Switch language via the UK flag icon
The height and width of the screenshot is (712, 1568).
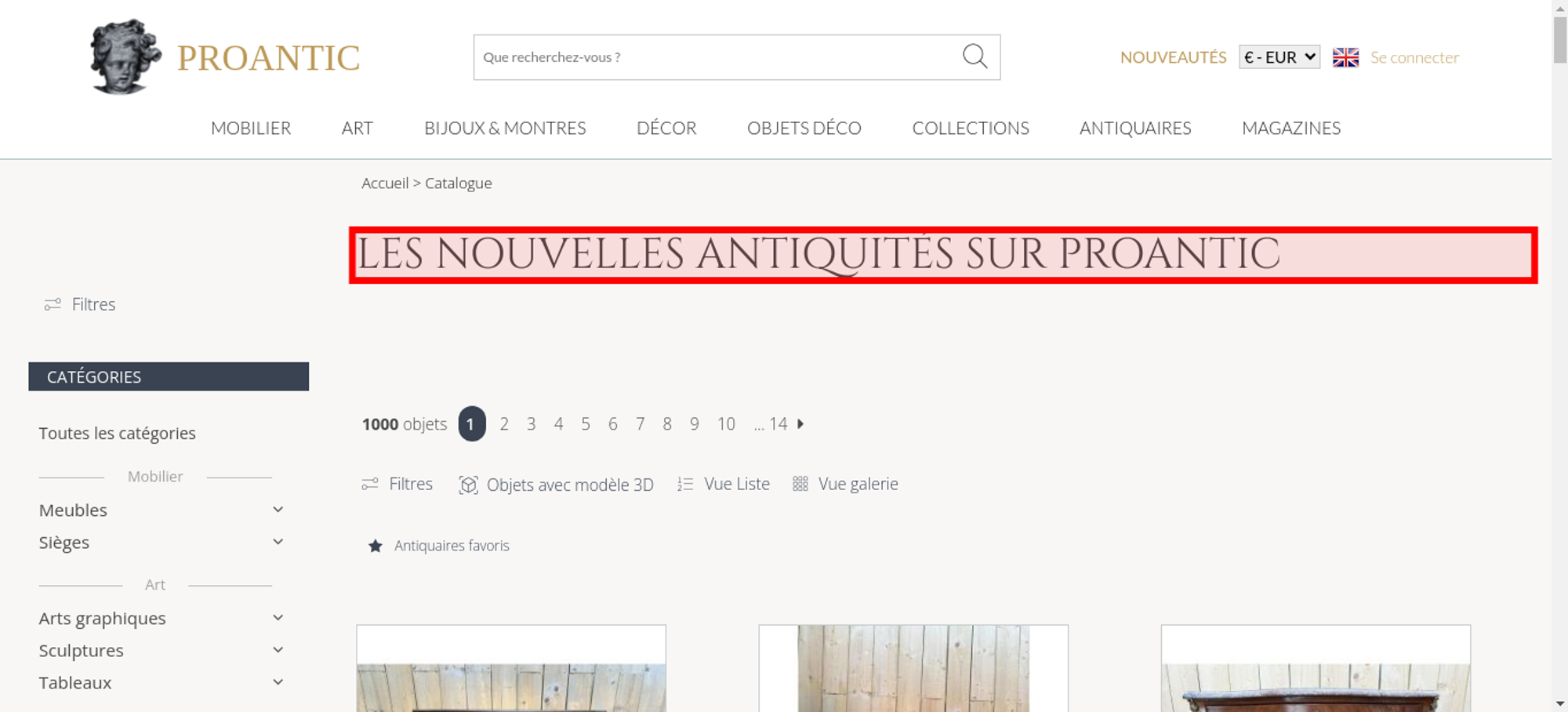click(1345, 57)
